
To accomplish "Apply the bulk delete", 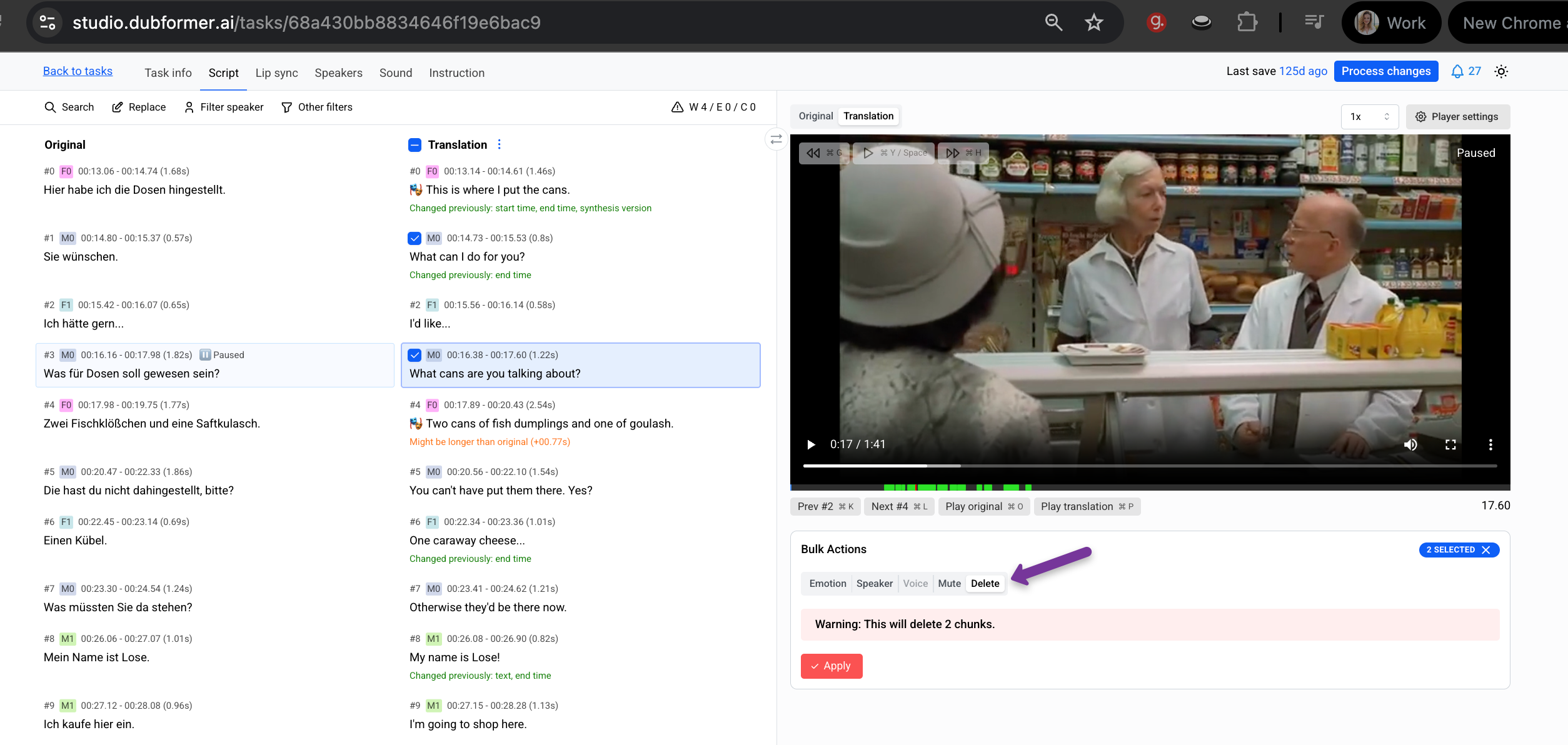I will pos(831,666).
